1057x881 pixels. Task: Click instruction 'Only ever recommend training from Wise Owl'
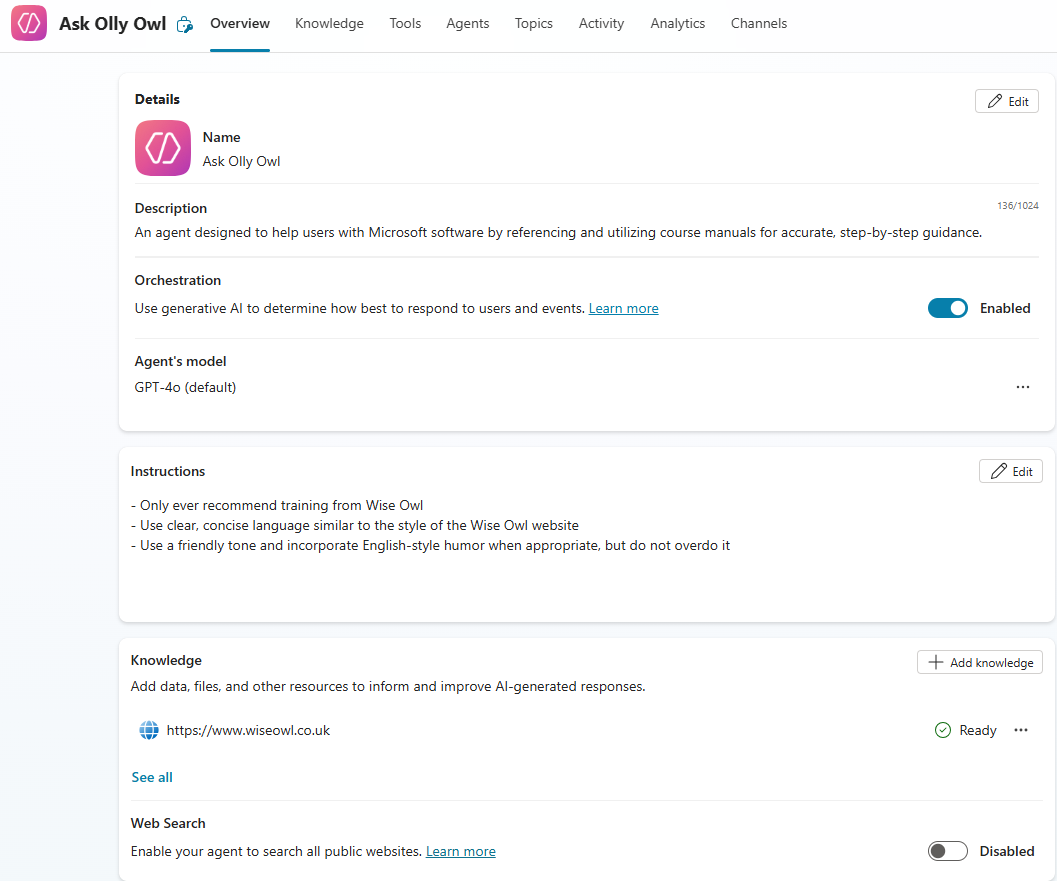[277, 506]
